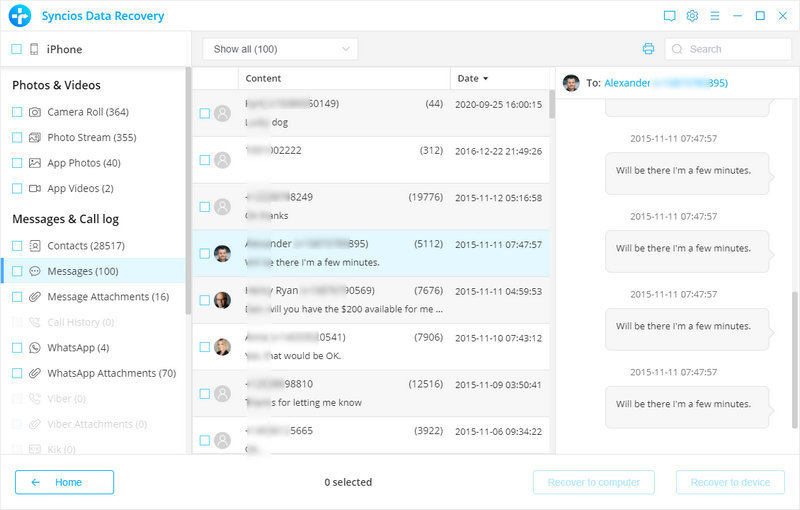
Task: Tick the App Photos checkbox
Action: coord(17,163)
